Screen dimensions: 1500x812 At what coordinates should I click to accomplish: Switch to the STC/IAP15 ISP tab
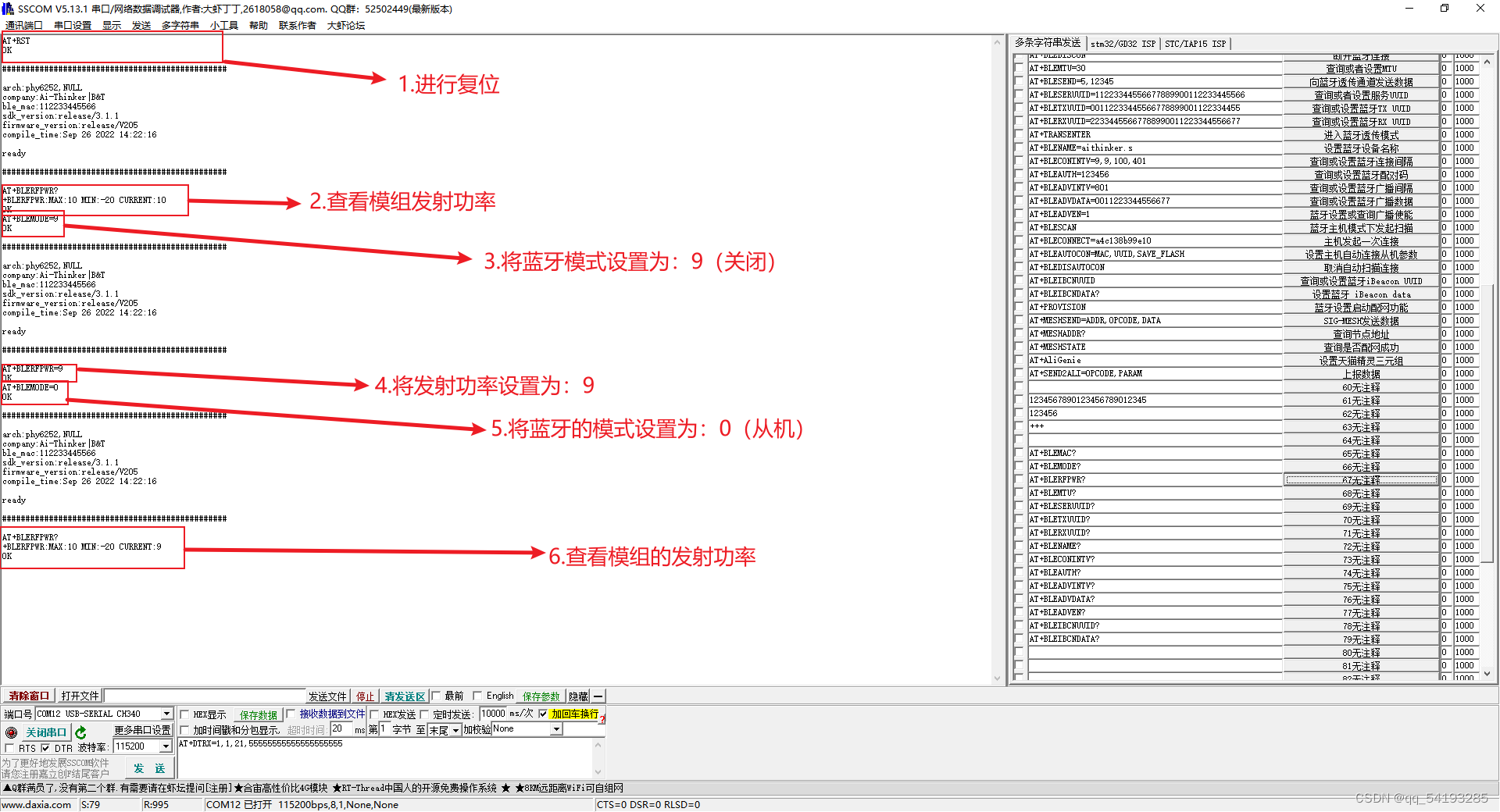[x=1195, y=44]
